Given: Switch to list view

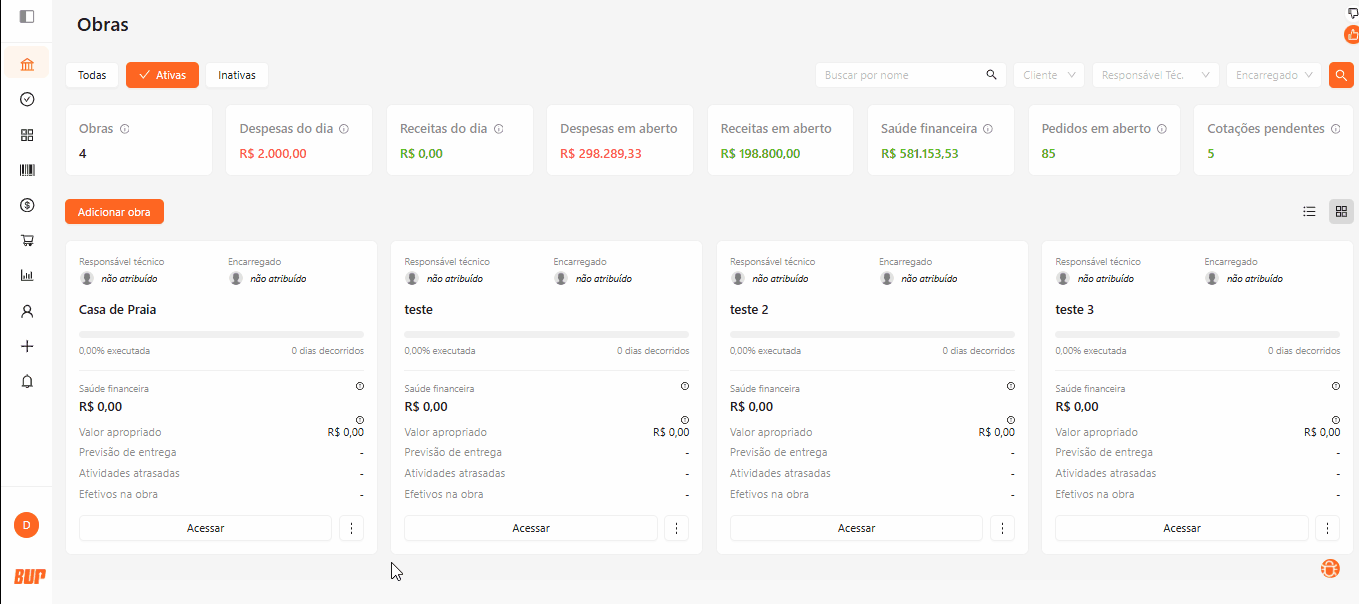Looking at the screenshot, I should 1309,211.
